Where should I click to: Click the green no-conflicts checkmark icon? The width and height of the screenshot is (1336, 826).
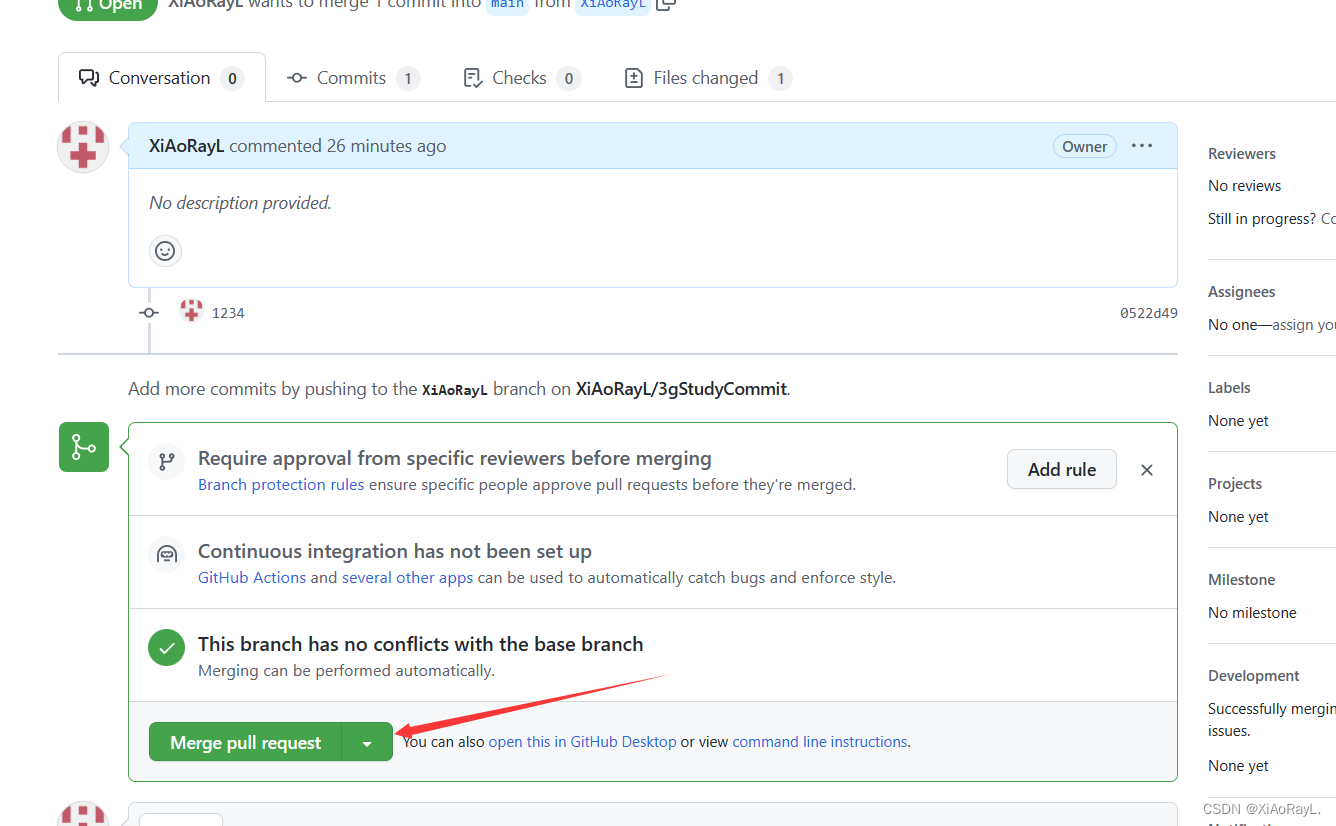pos(166,647)
